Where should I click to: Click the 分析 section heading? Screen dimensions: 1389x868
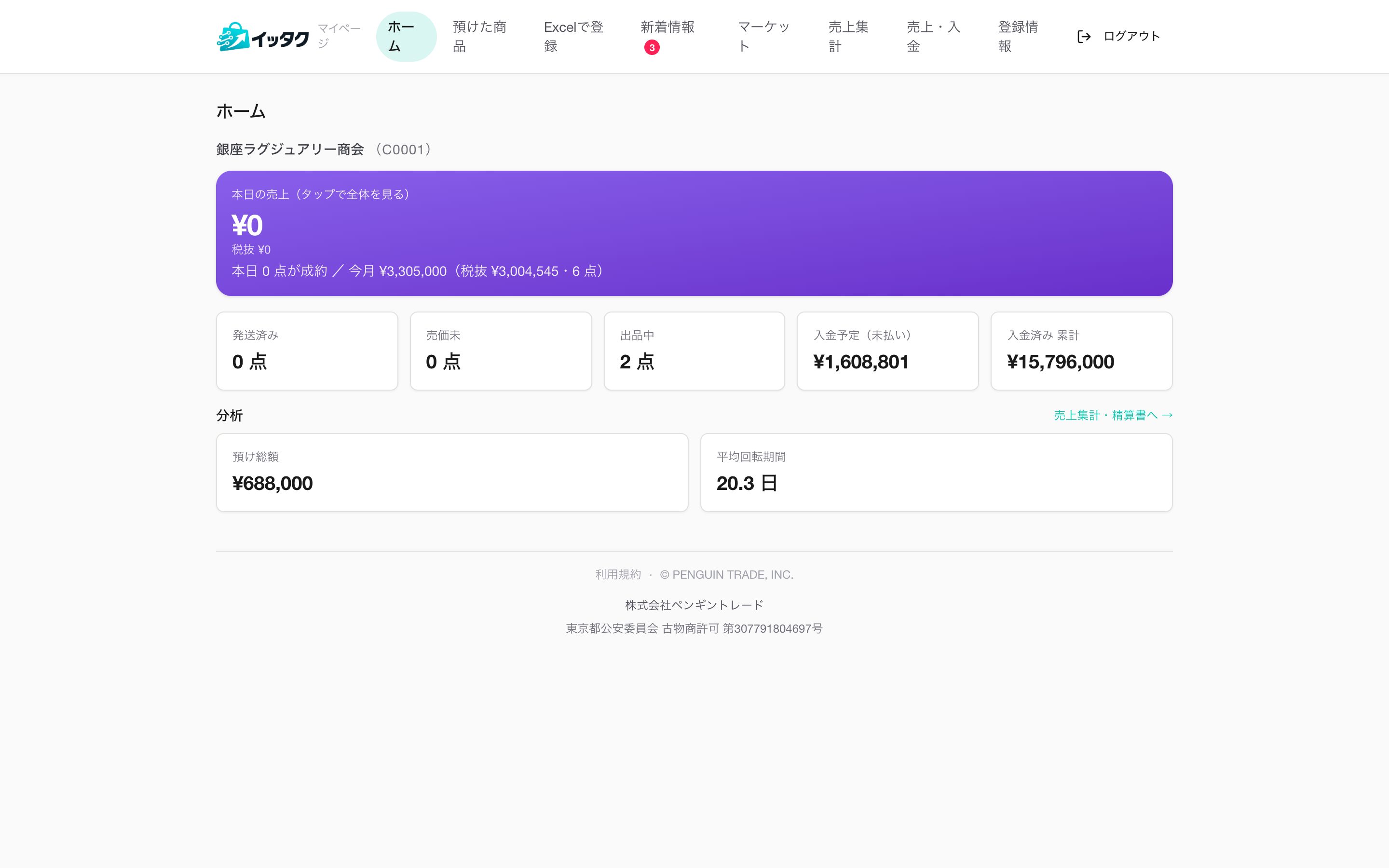tap(230, 415)
